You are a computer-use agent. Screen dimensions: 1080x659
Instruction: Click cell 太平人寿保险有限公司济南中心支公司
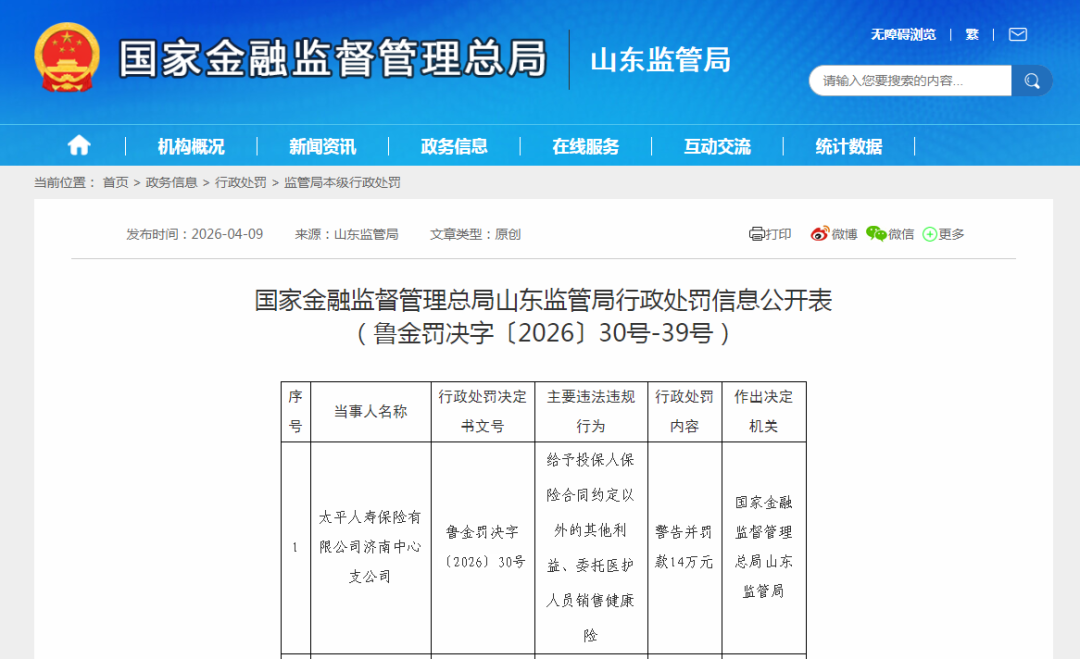[371, 547]
